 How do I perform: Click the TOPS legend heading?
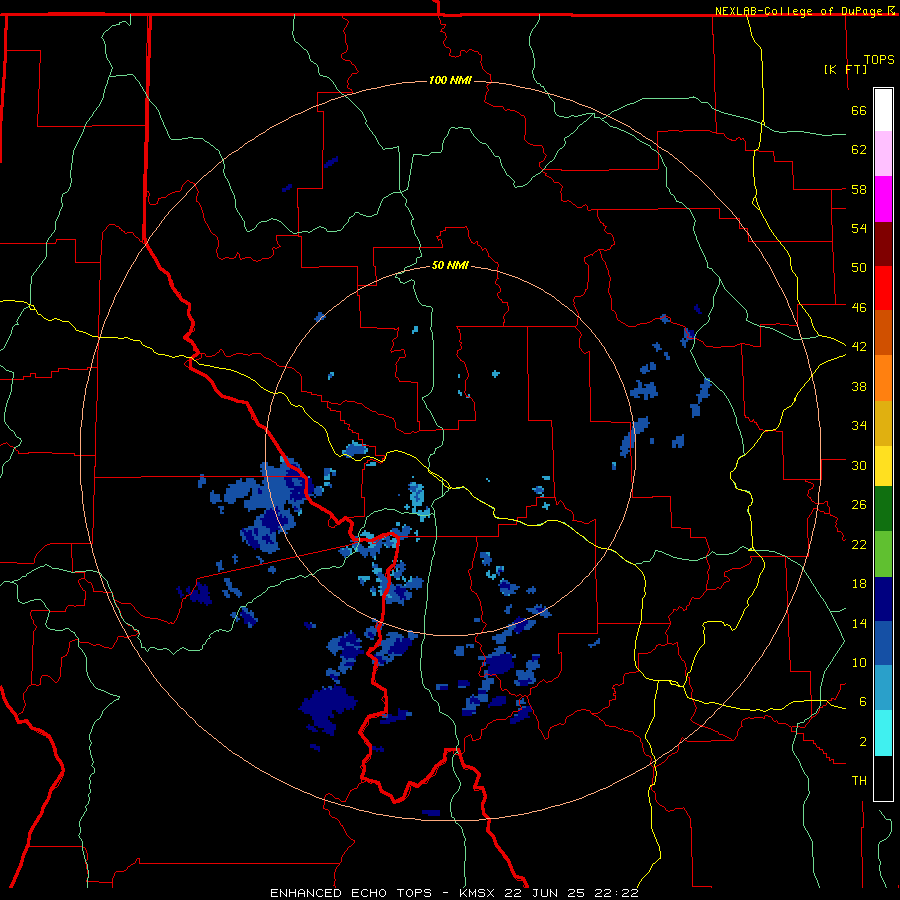tap(879, 60)
